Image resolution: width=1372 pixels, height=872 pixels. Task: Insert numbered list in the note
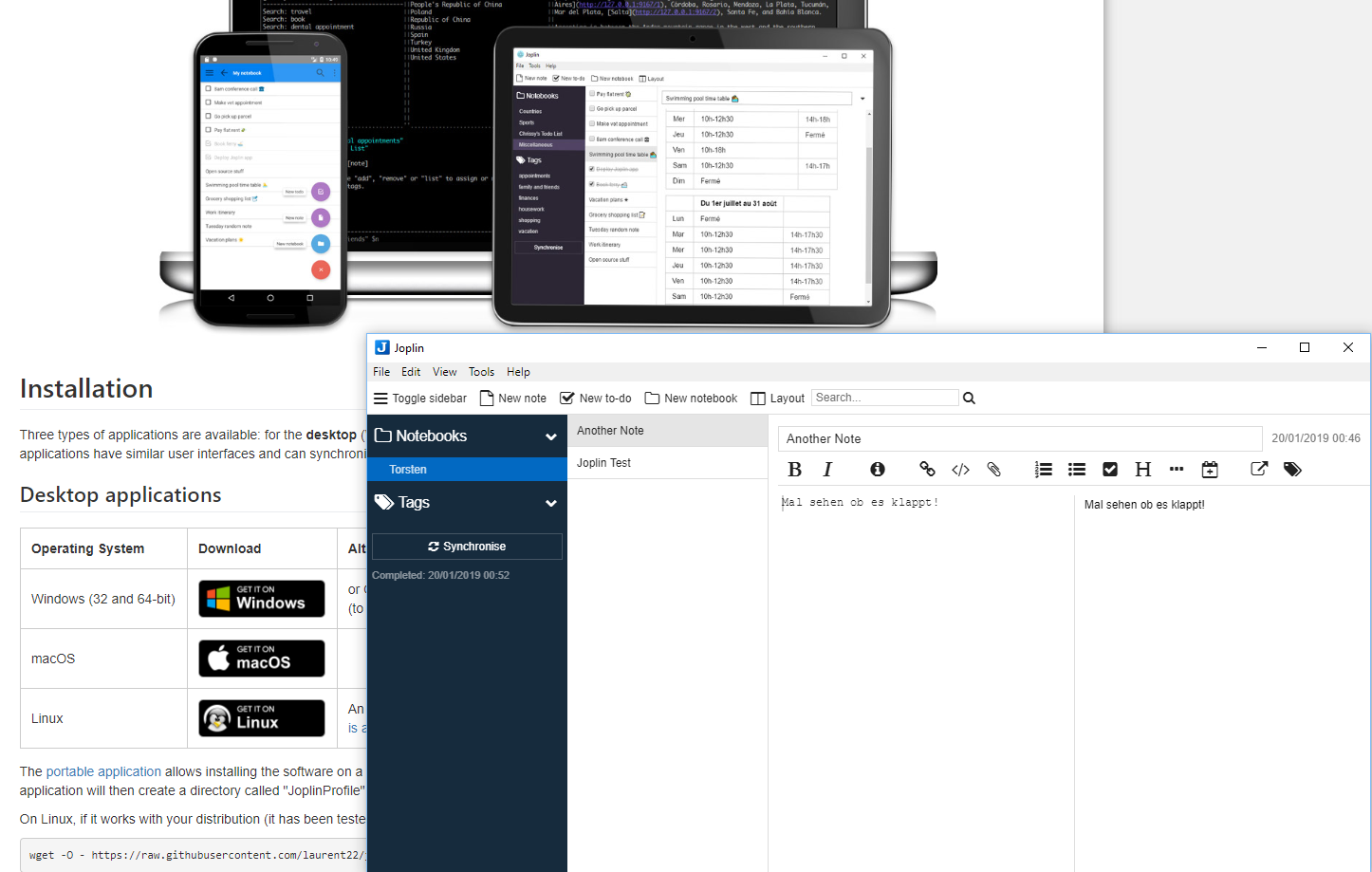click(x=1044, y=470)
